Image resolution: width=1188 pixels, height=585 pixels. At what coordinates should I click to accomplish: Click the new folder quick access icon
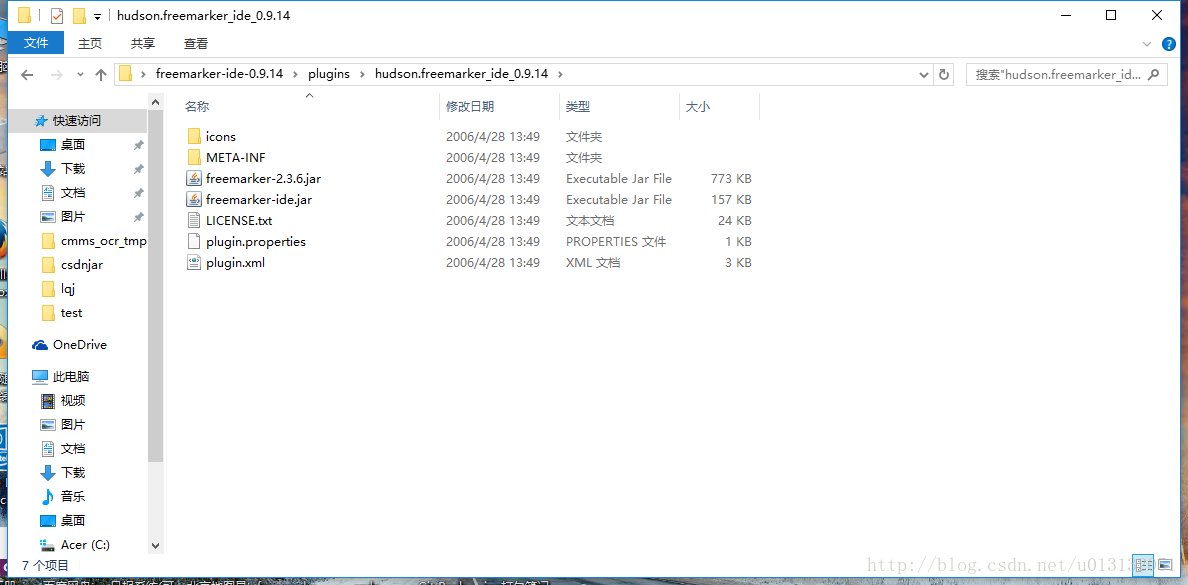pyautogui.click(x=79, y=15)
